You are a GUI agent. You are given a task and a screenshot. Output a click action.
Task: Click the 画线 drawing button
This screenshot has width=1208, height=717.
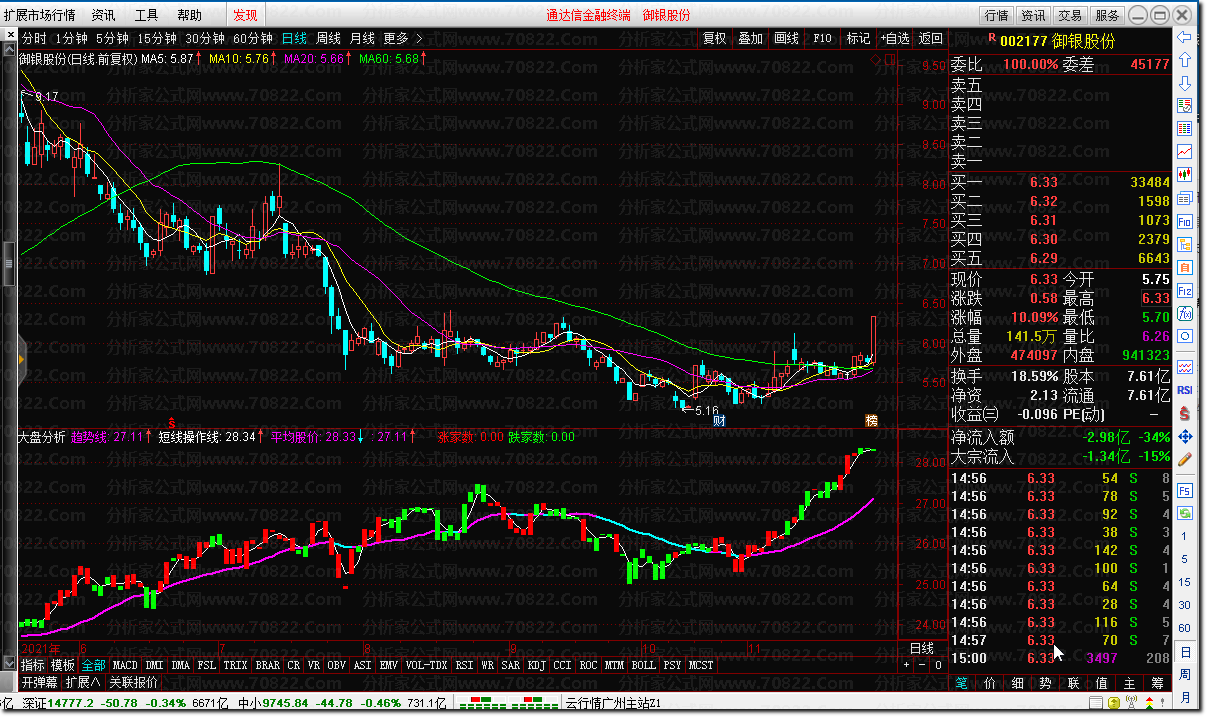click(787, 38)
